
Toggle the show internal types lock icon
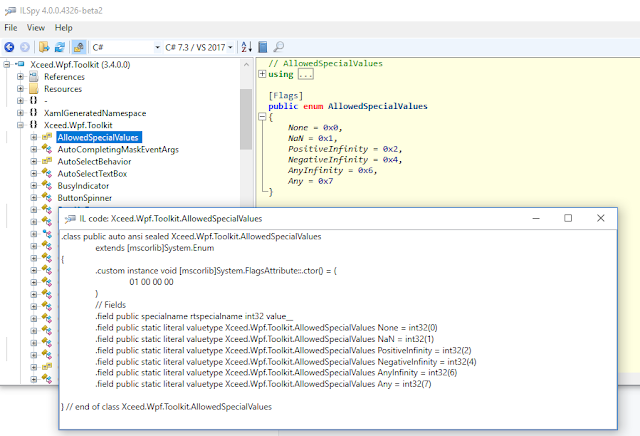[x=78, y=47]
